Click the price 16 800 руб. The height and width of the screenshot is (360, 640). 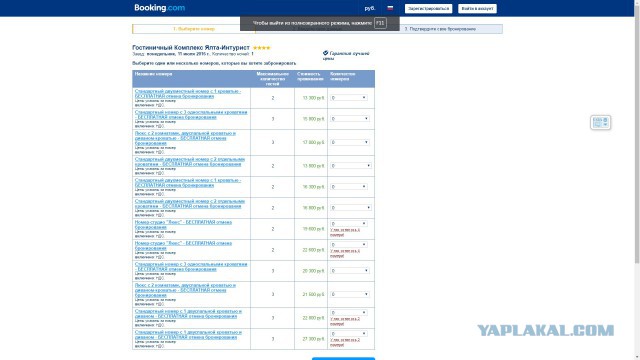(x=313, y=208)
